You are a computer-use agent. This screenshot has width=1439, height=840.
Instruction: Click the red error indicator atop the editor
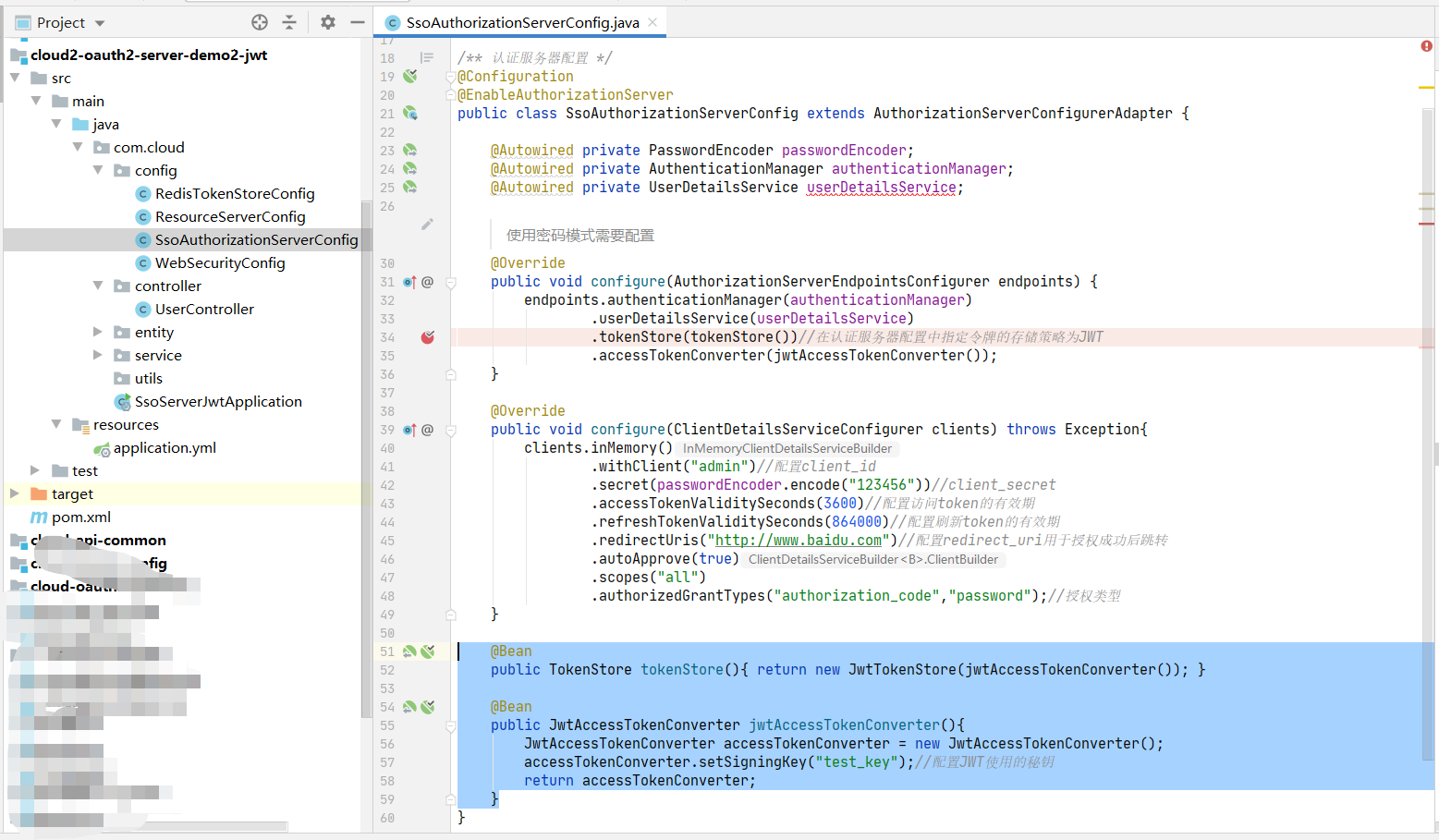tap(1426, 46)
